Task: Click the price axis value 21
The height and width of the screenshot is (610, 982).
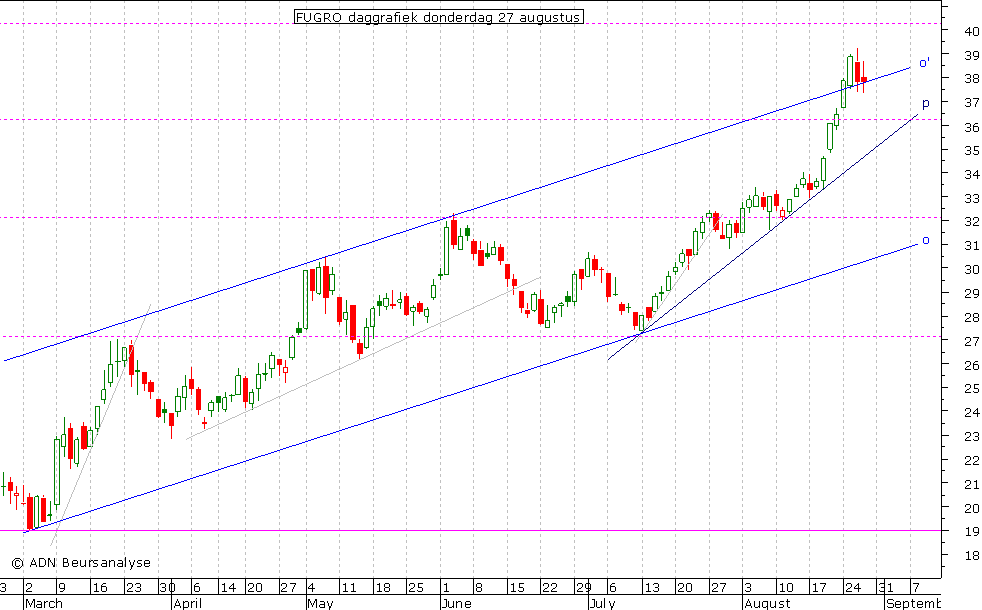Action: pos(971,485)
